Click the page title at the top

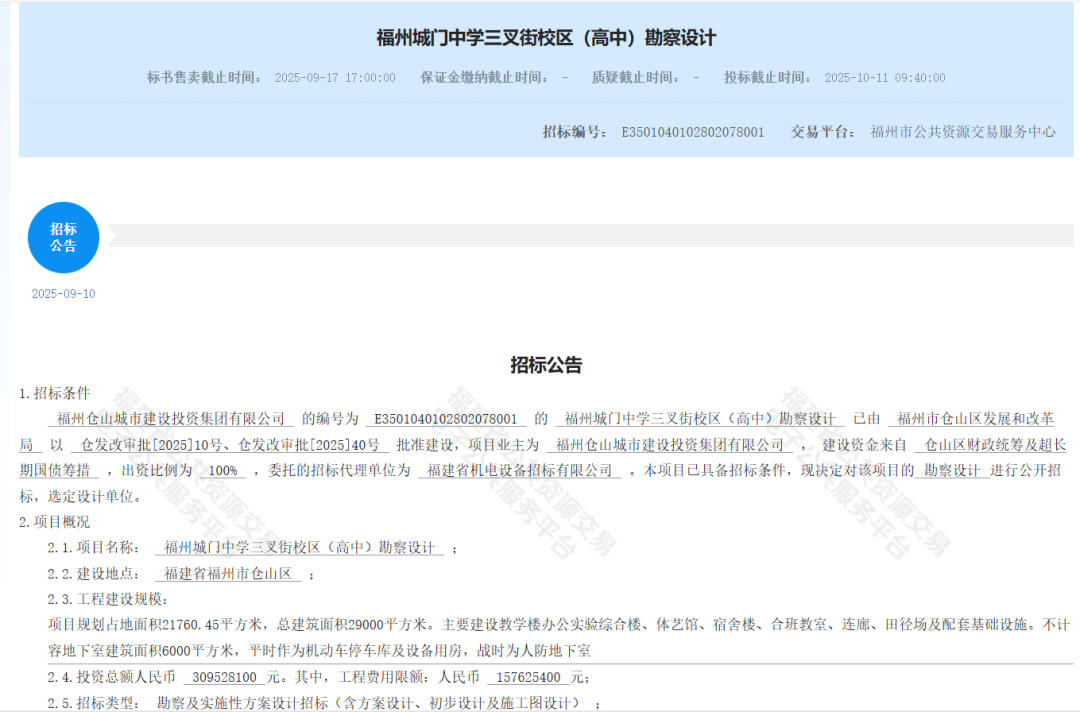click(x=546, y=38)
